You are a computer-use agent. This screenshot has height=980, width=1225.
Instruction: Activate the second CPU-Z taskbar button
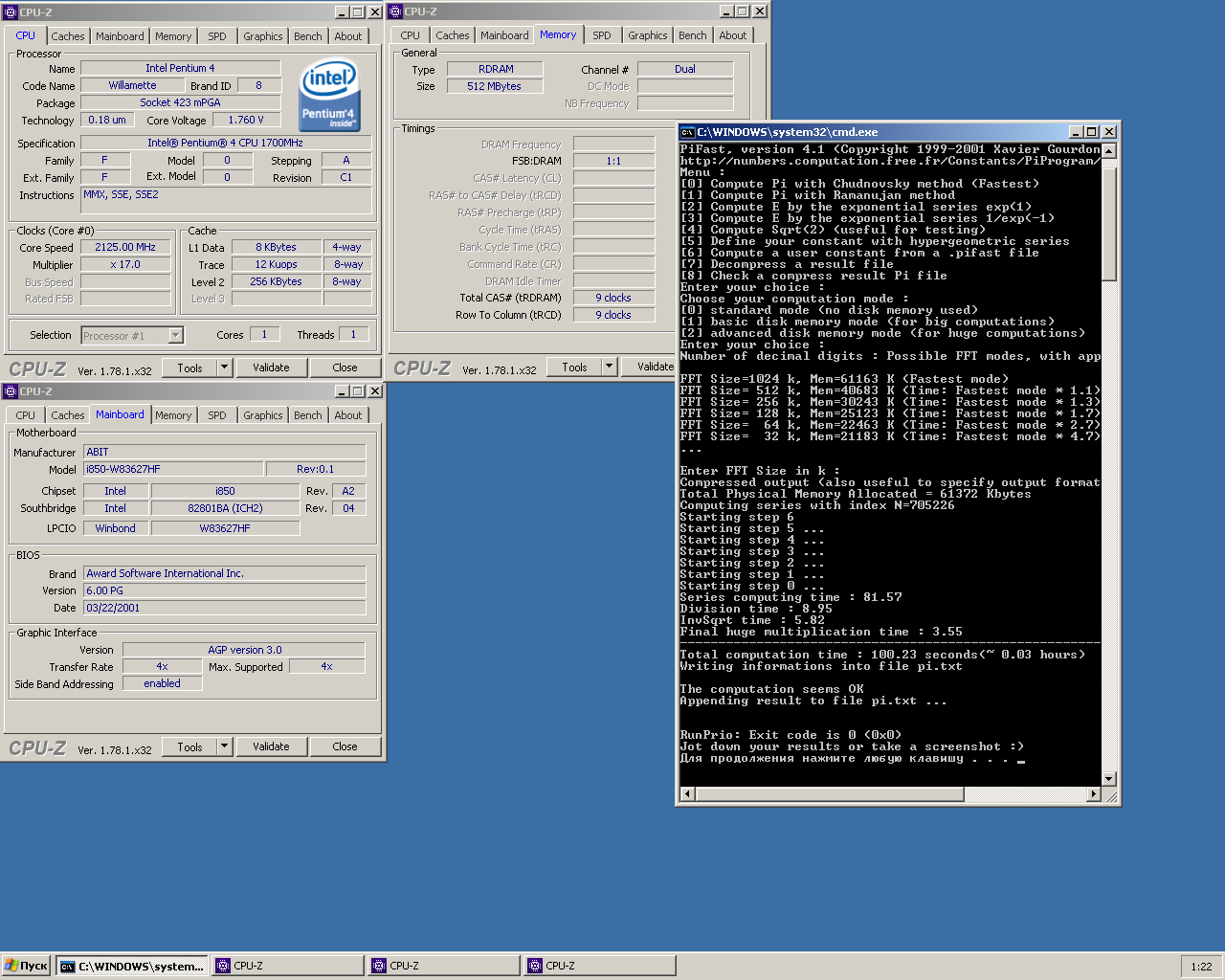click(x=444, y=966)
